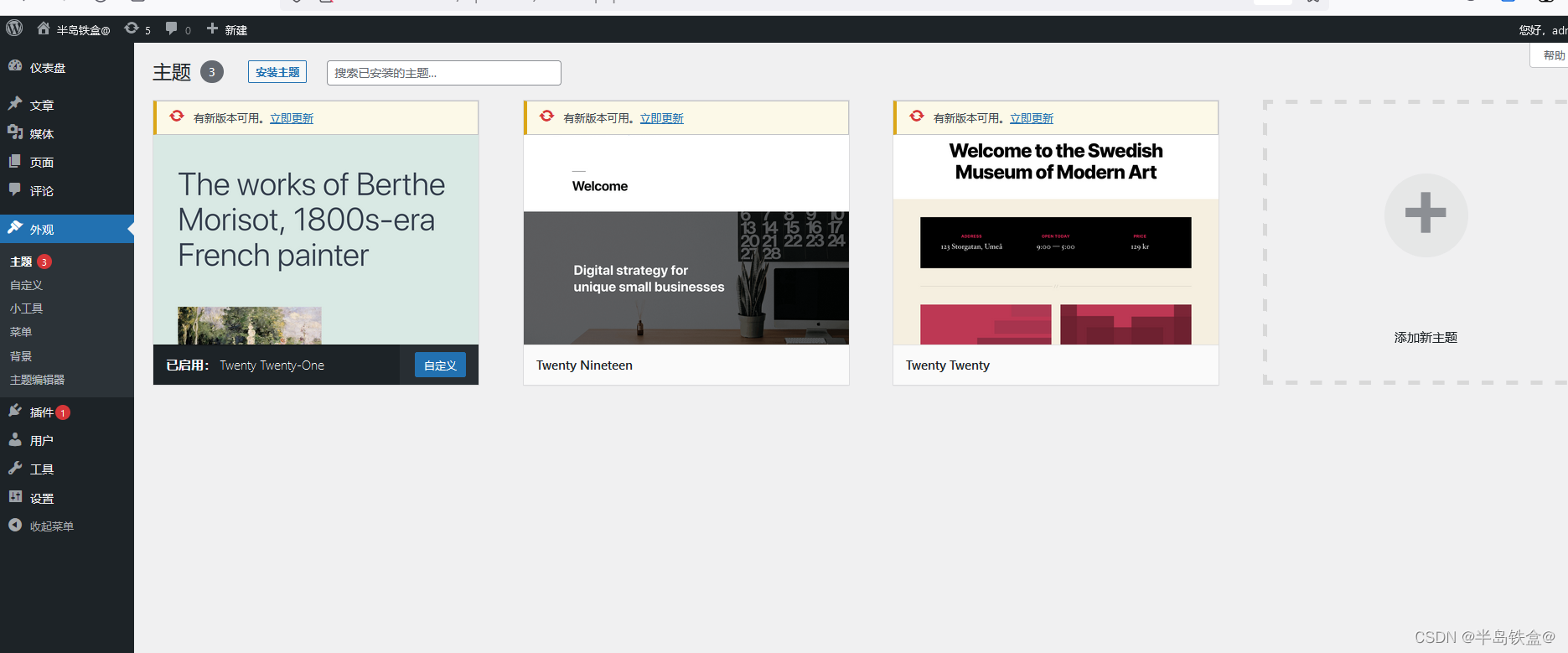Open 自定义 submenu item
This screenshot has width=1568, height=653.
26,285
